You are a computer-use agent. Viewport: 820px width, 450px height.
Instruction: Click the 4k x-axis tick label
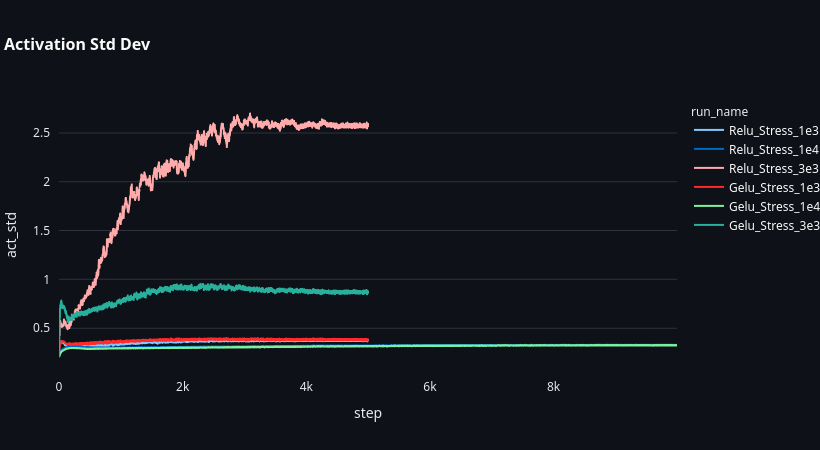pyautogui.click(x=306, y=386)
